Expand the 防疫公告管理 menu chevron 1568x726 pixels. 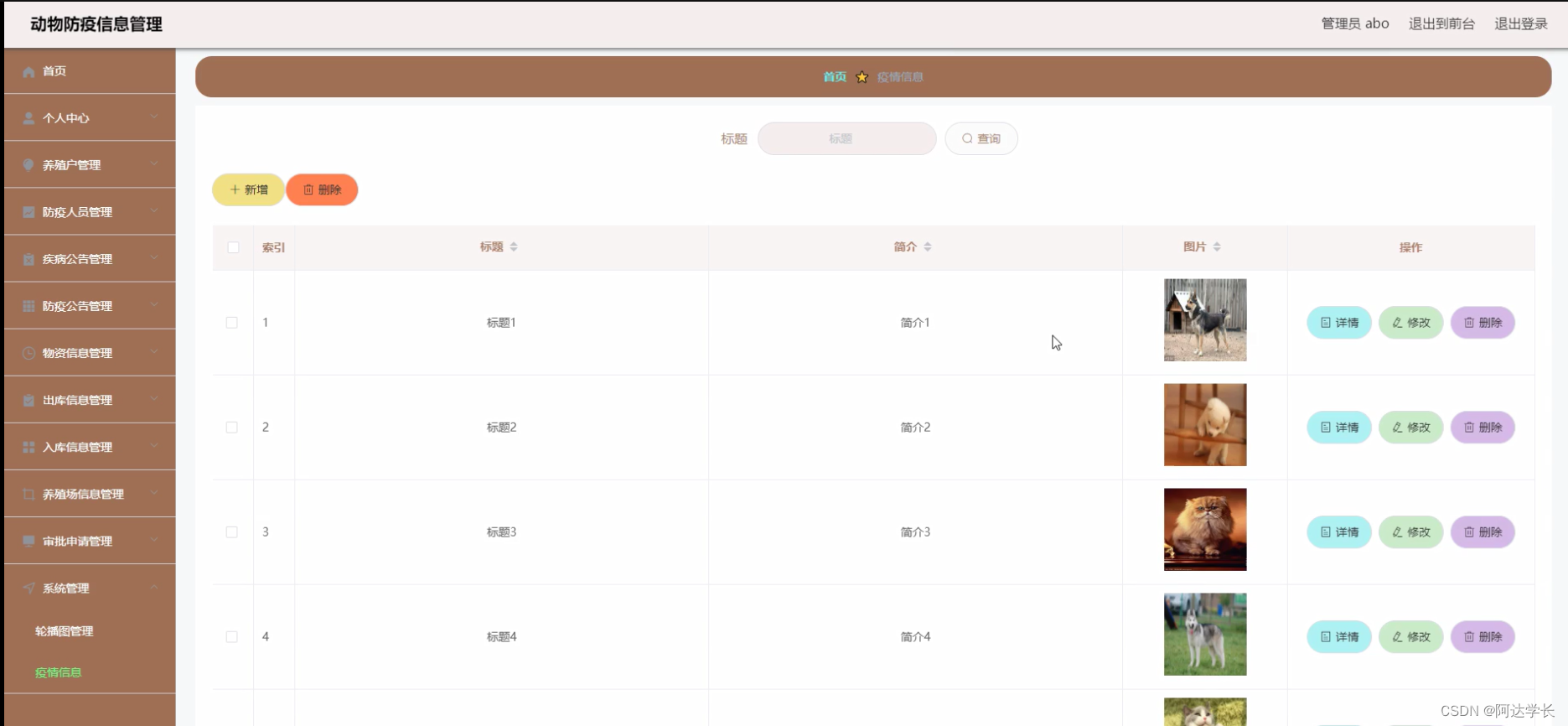tap(154, 305)
